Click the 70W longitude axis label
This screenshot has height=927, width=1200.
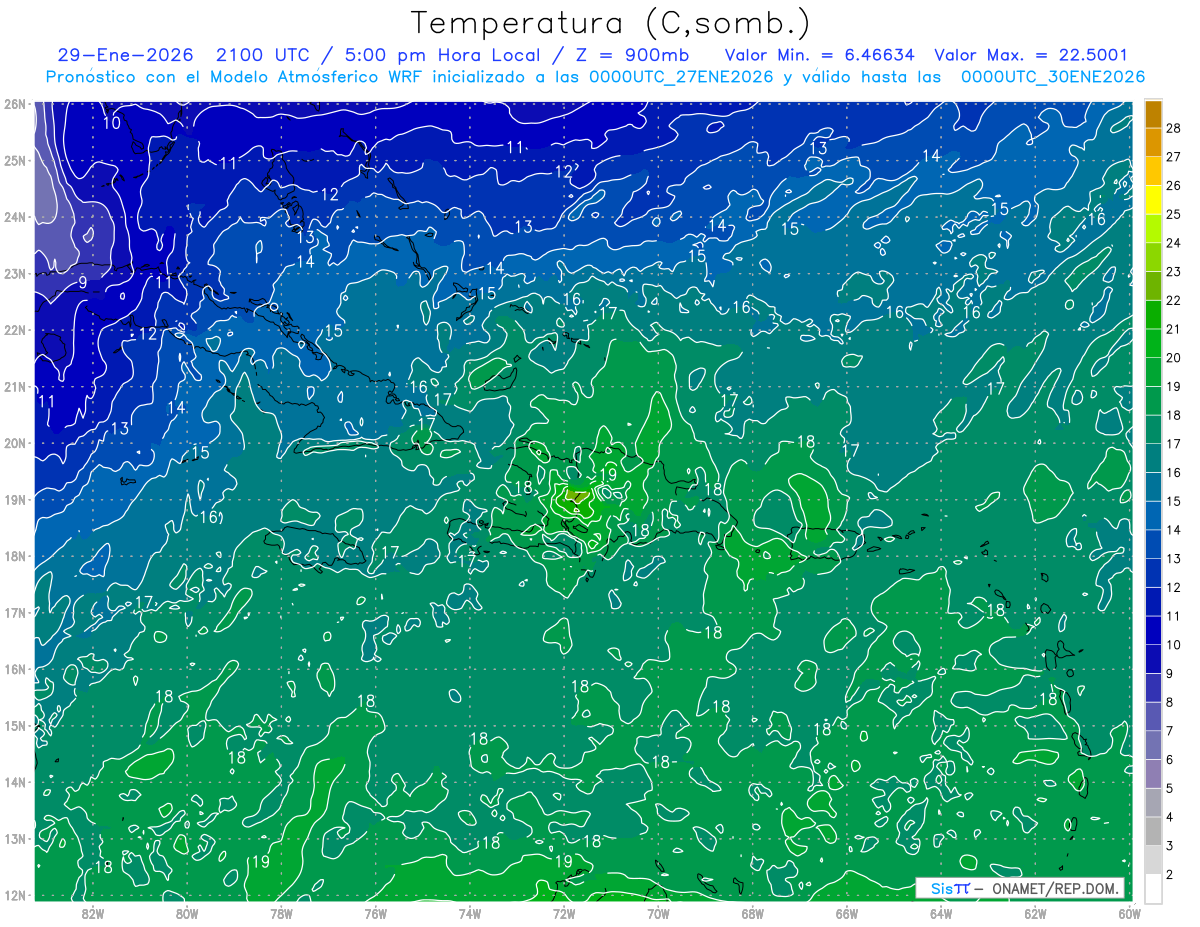tap(658, 913)
